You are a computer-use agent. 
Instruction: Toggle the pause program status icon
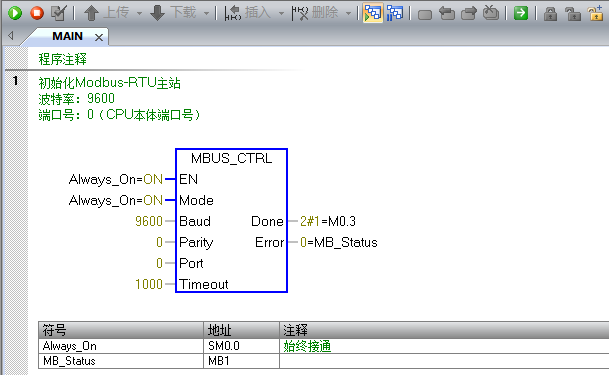(395, 13)
